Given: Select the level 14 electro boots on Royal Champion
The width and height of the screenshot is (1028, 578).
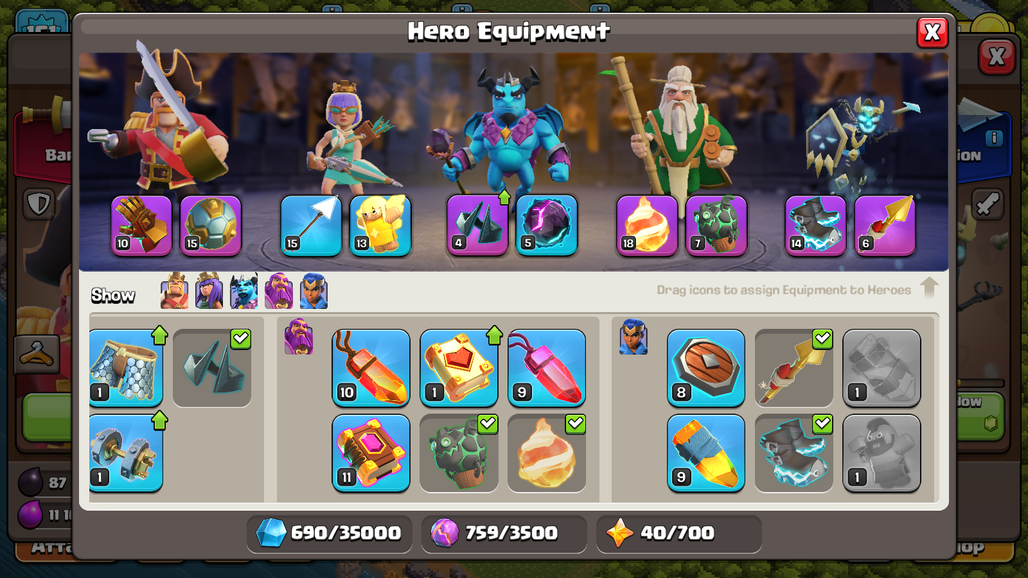Looking at the screenshot, I should (x=816, y=225).
